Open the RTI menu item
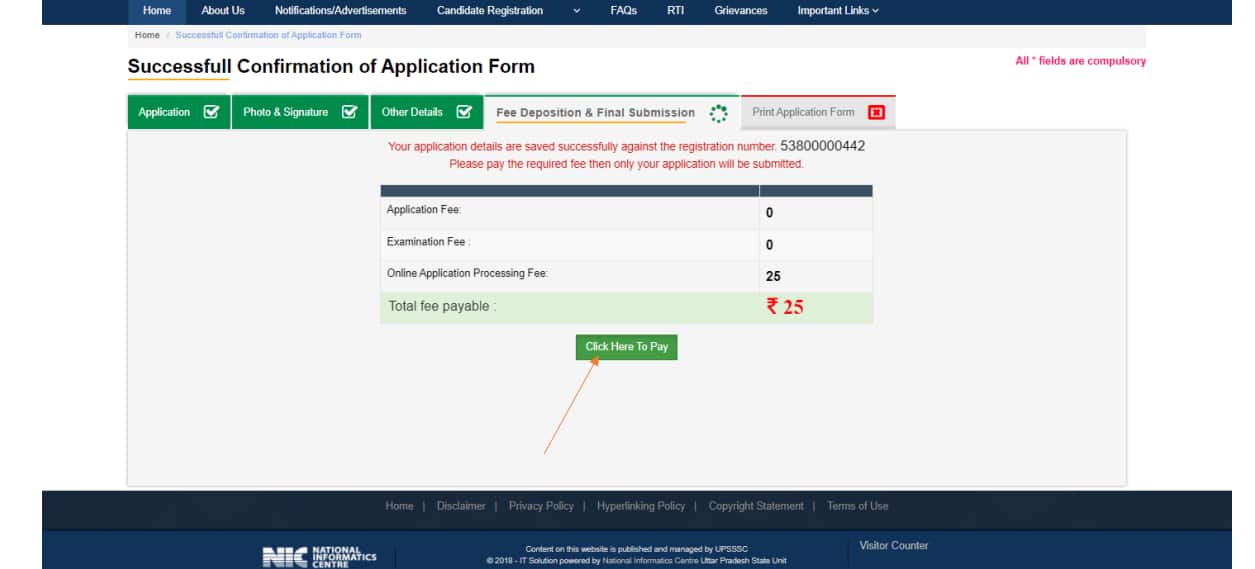1255x569 pixels. [676, 11]
